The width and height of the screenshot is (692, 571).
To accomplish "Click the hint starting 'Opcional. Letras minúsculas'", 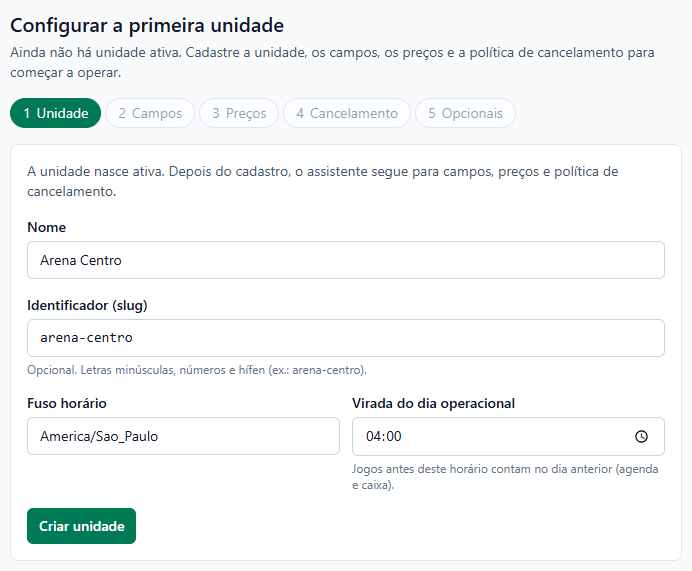I will [197, 370].
